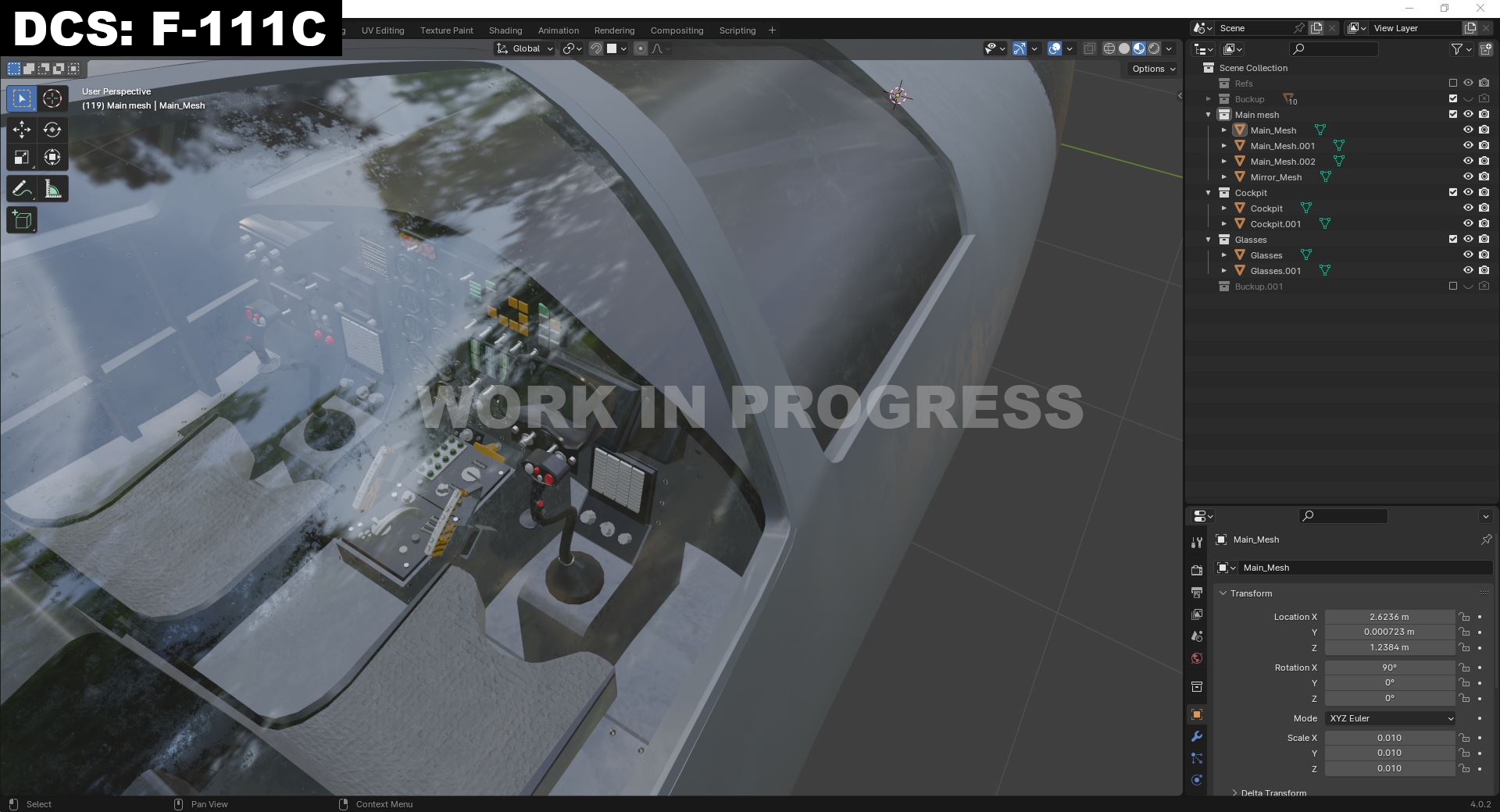1500x812 pixels.
Task: Open the Collection properties tab
Action: pyautogui.click(x=1196, y=686)
